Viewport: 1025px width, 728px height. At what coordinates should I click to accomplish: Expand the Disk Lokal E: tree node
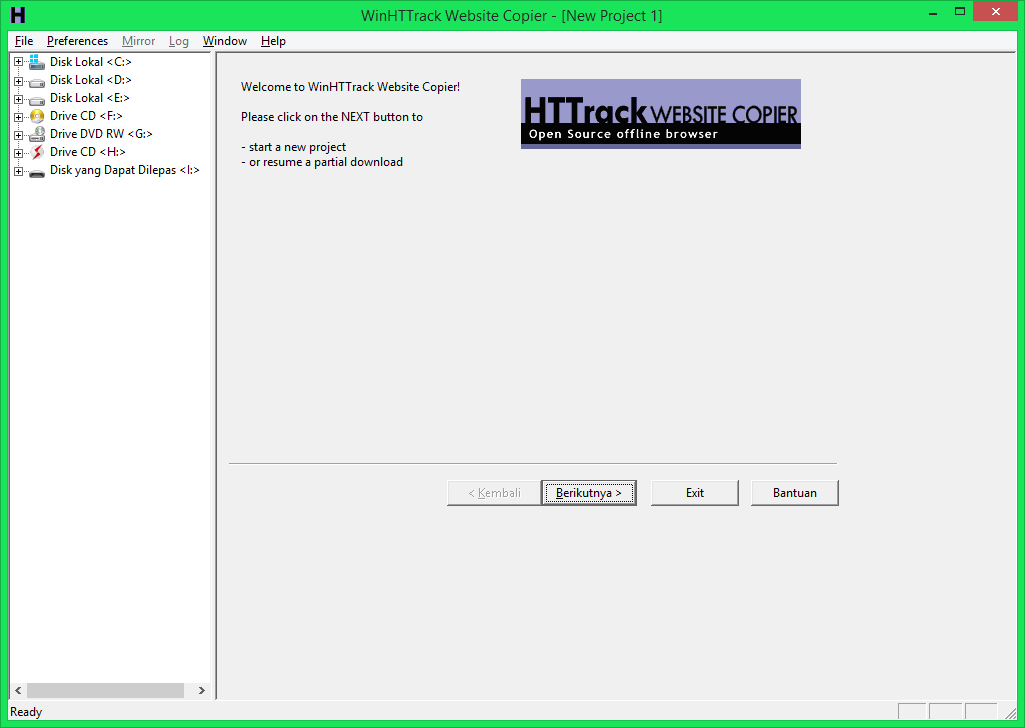coord(18,99)
